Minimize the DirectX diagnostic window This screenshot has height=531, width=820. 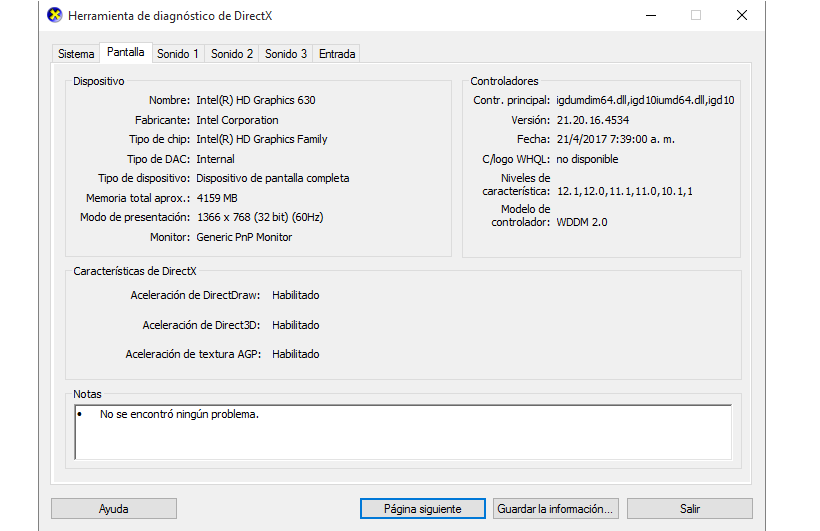(651, 15)
